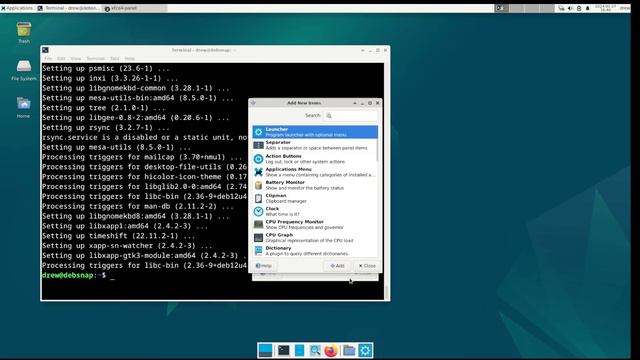Focus the Search field in Add New Items
This screenshot has width=640, height=360.
351,116
